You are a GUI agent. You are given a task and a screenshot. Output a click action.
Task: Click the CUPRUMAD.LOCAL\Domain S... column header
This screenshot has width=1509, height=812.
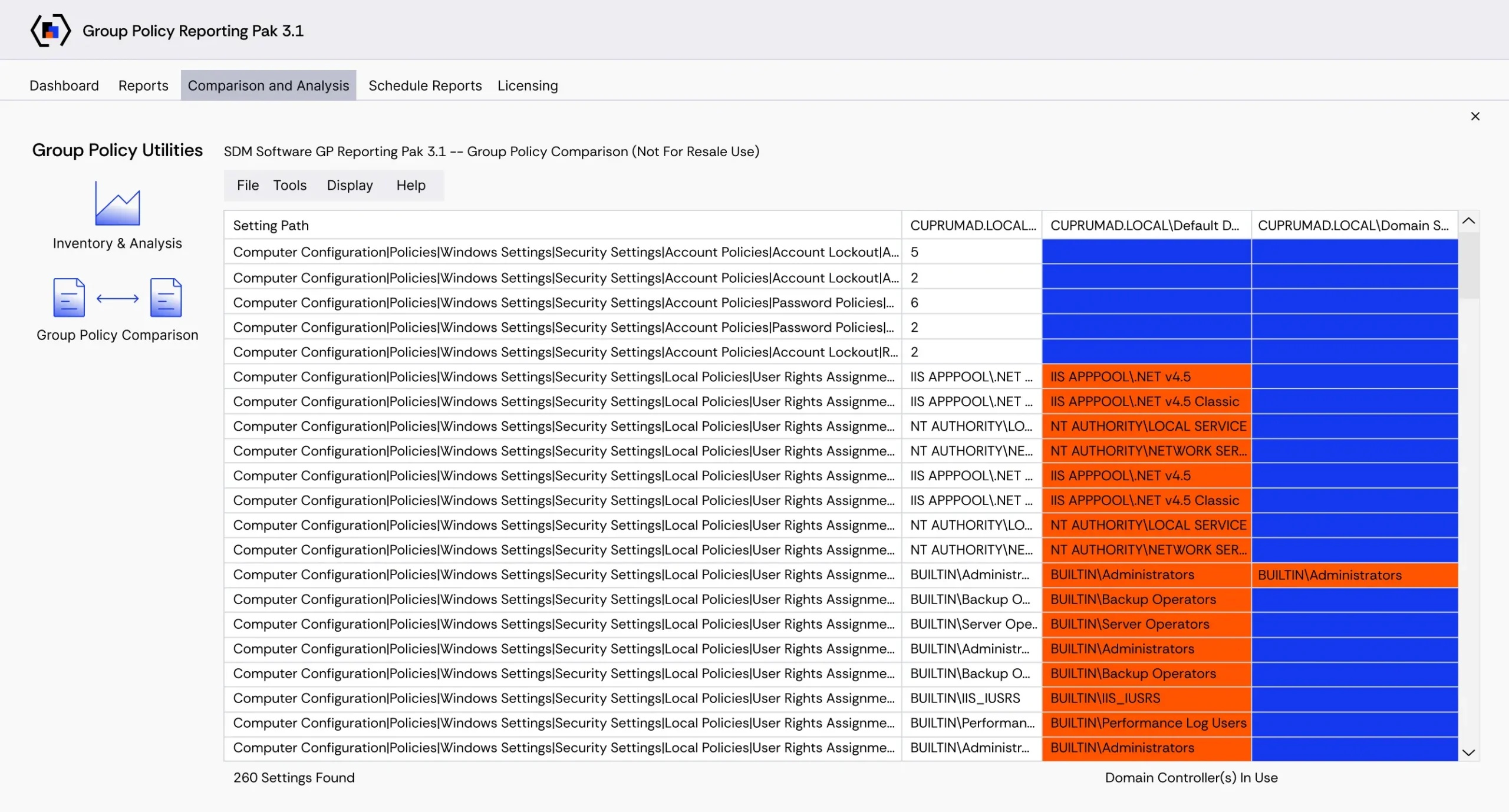click(x=1354, y=225)
